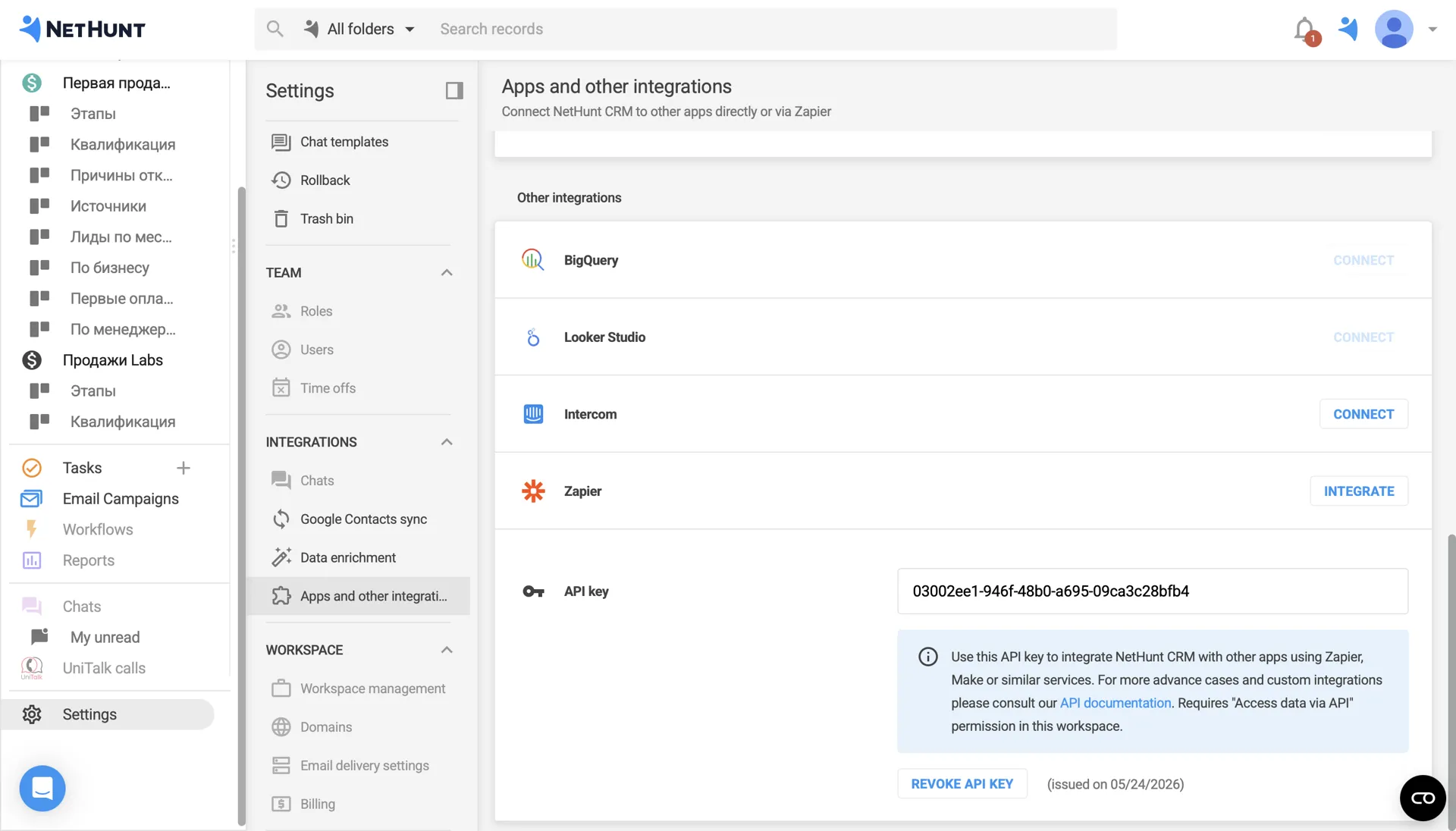Viewport: 1456px width, 831px height.
Task: Click the NetHunt bird icon in the header
Action: coord(1348,29)
